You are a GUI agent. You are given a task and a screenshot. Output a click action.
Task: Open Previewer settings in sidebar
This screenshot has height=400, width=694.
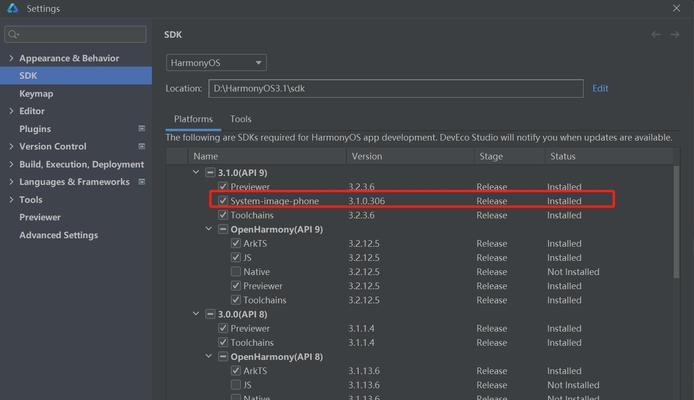[x=40, y=217]
